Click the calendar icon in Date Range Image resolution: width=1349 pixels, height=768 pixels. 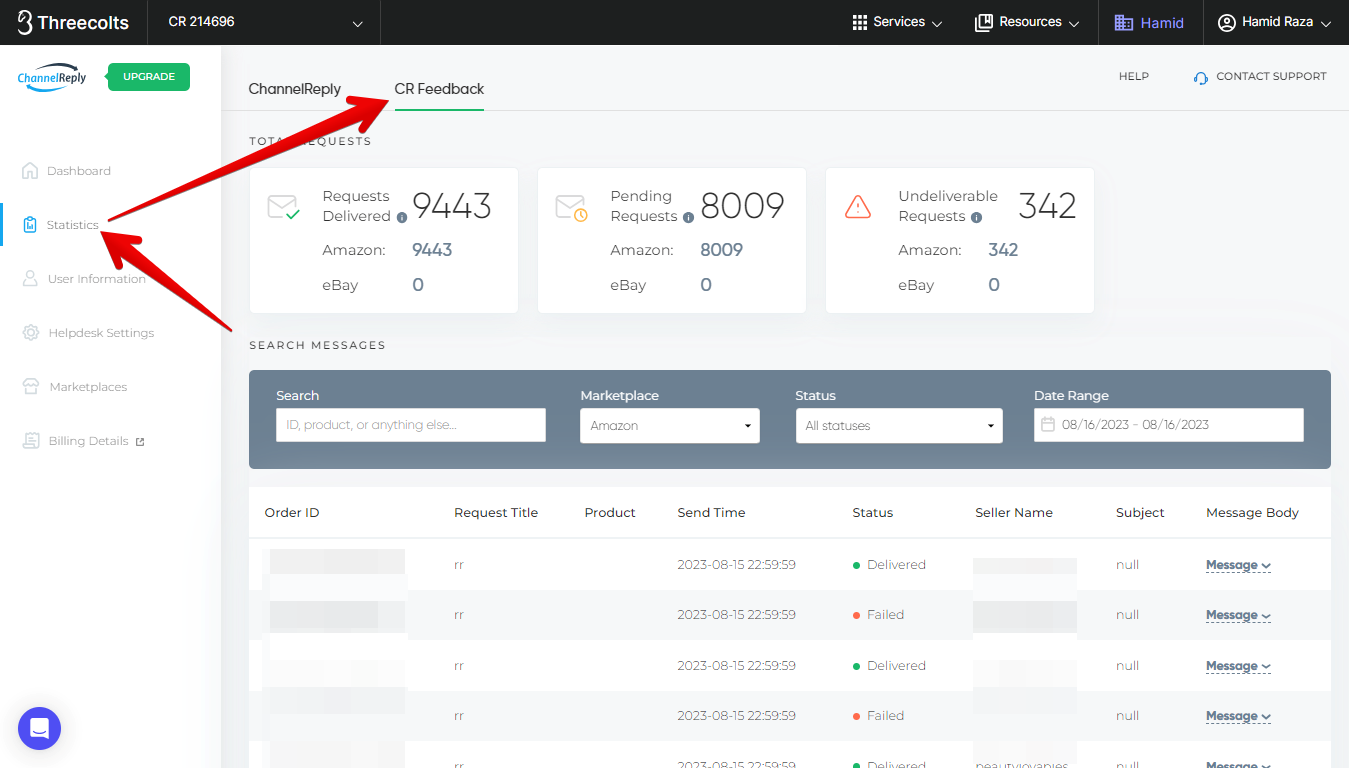click(x=1048, y=425)
